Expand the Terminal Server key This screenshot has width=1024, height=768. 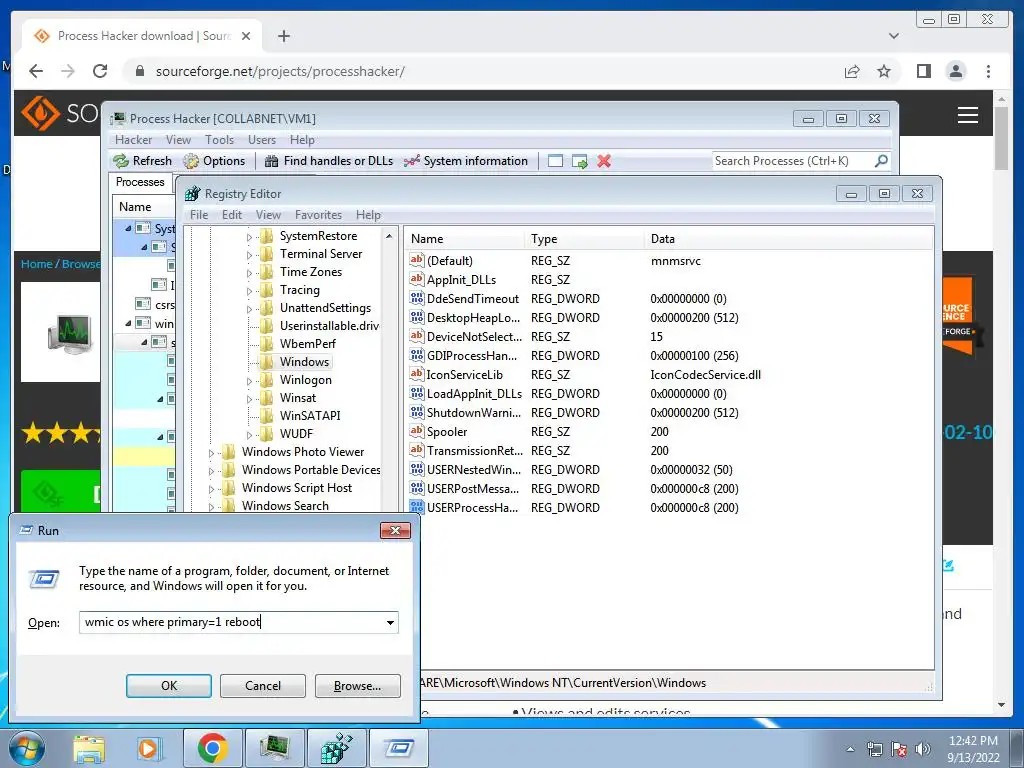pos(249,255)
